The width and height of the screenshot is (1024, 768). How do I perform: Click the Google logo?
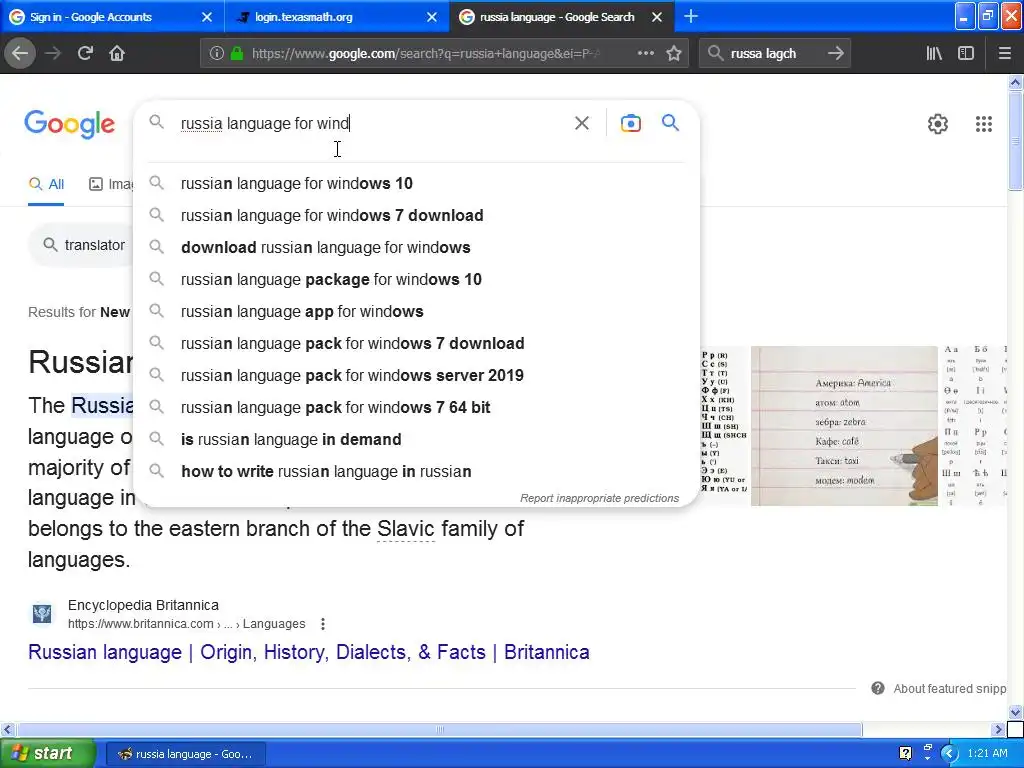coord(69,124)
